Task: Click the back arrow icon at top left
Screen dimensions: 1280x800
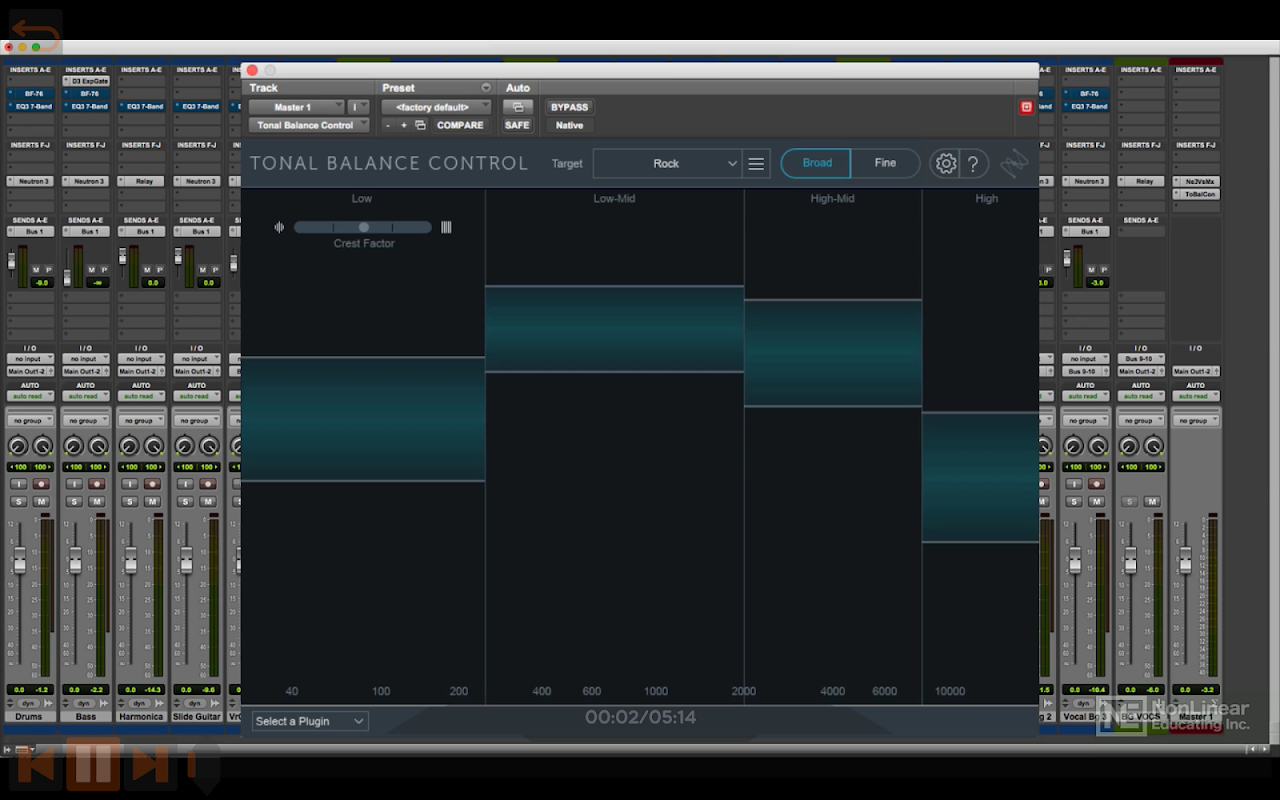Action: click(37, 35)
